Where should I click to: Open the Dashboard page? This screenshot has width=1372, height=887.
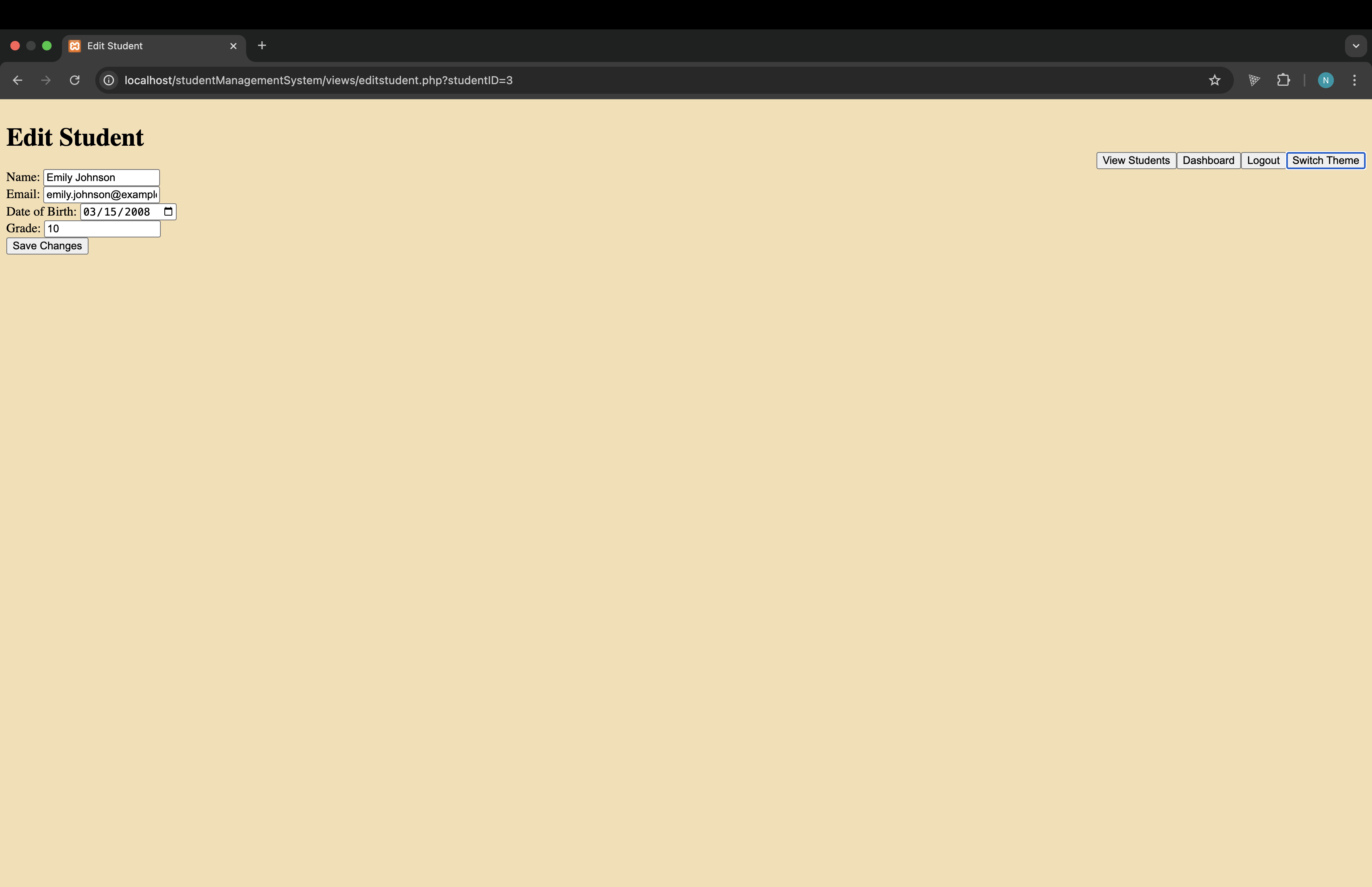(x=1208, y=161)
